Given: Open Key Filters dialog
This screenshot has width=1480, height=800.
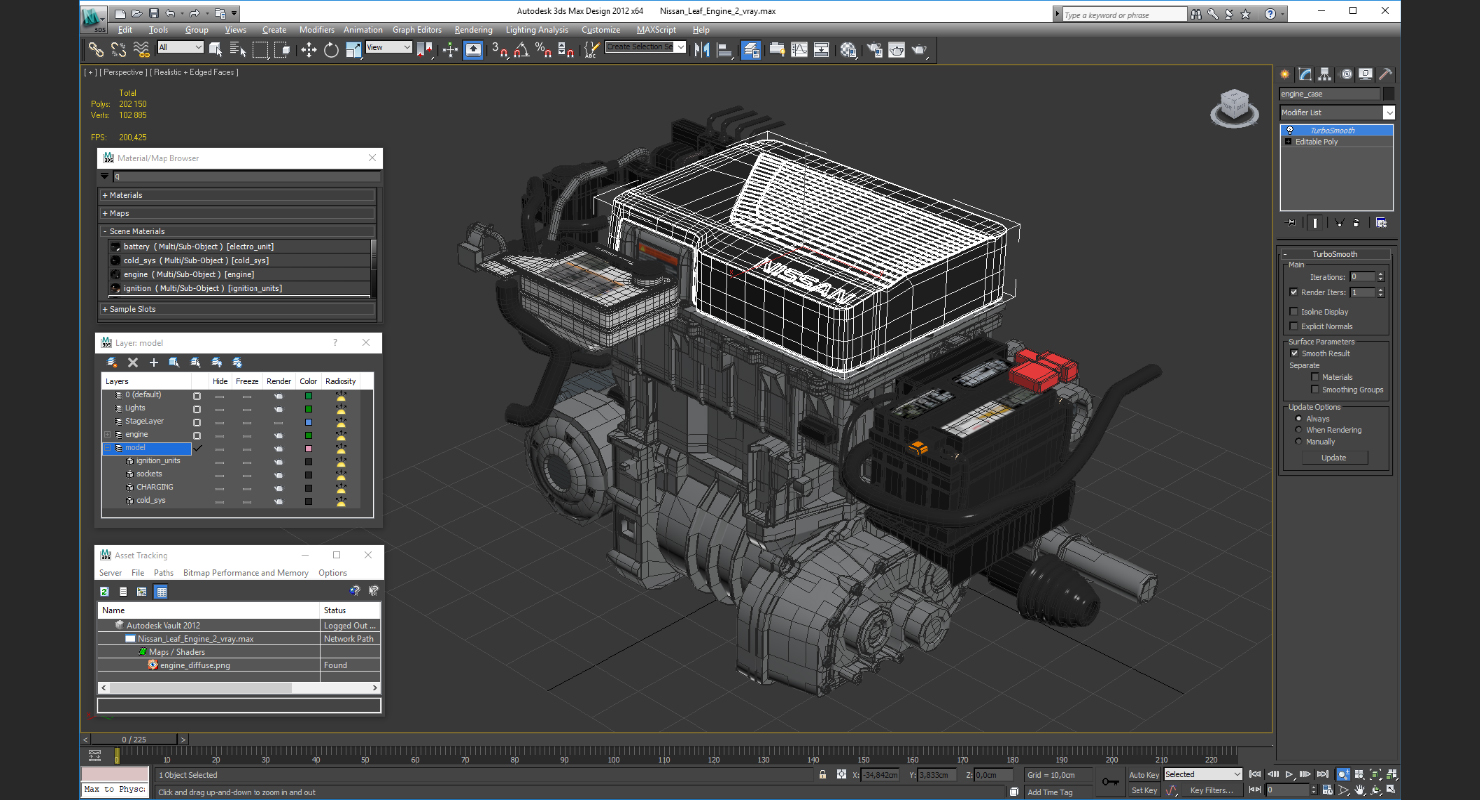Looking at the screenshot, I should [1211, 790].
